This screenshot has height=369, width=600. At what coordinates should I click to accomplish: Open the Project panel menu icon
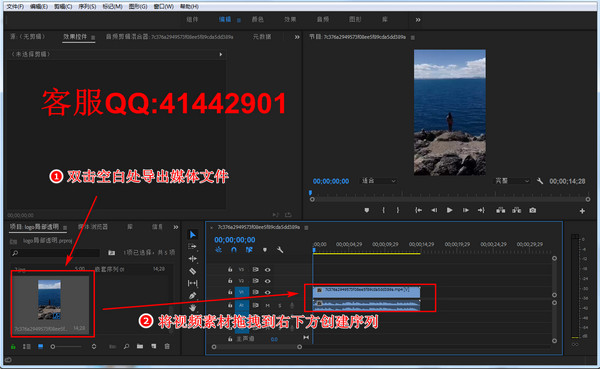(65, 227)
